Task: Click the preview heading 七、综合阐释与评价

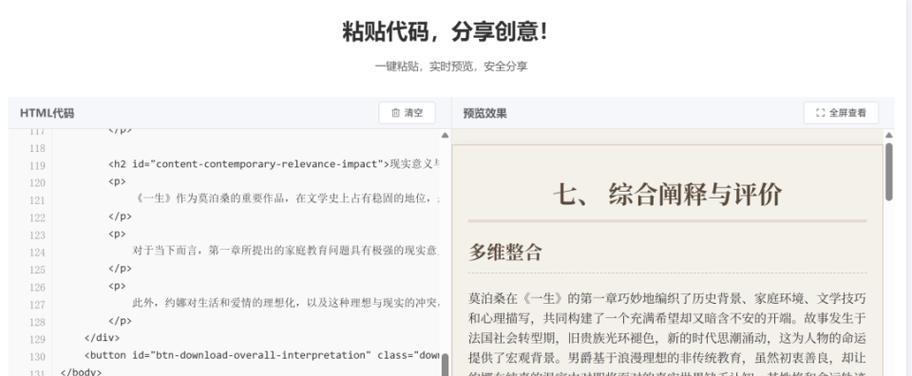Action: coord(667,194)
